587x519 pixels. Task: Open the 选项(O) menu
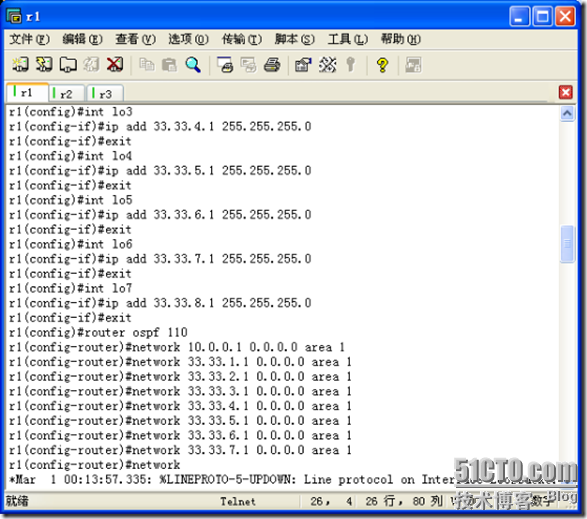coord(188,39)
